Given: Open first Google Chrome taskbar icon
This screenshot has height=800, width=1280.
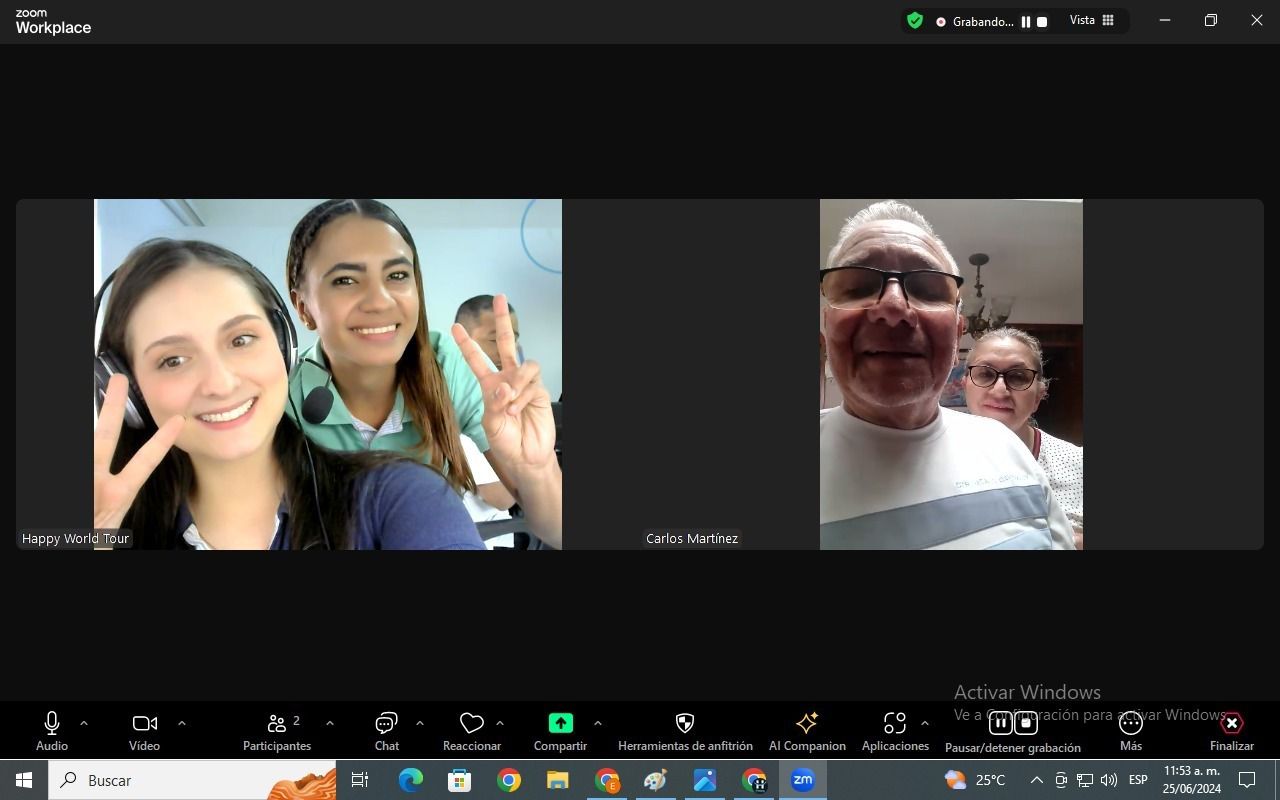Looking at the screenshot, I should click(509, 780).
